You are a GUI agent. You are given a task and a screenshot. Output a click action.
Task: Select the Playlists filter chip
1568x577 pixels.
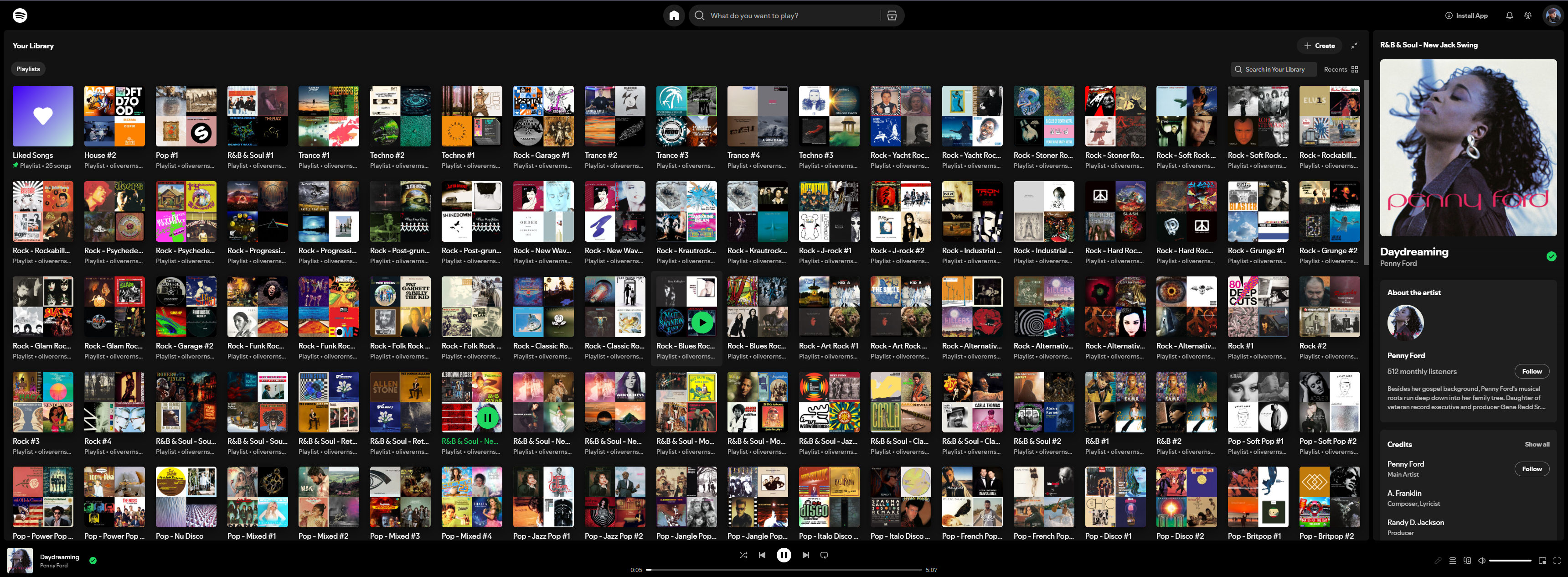pos(27,69)
